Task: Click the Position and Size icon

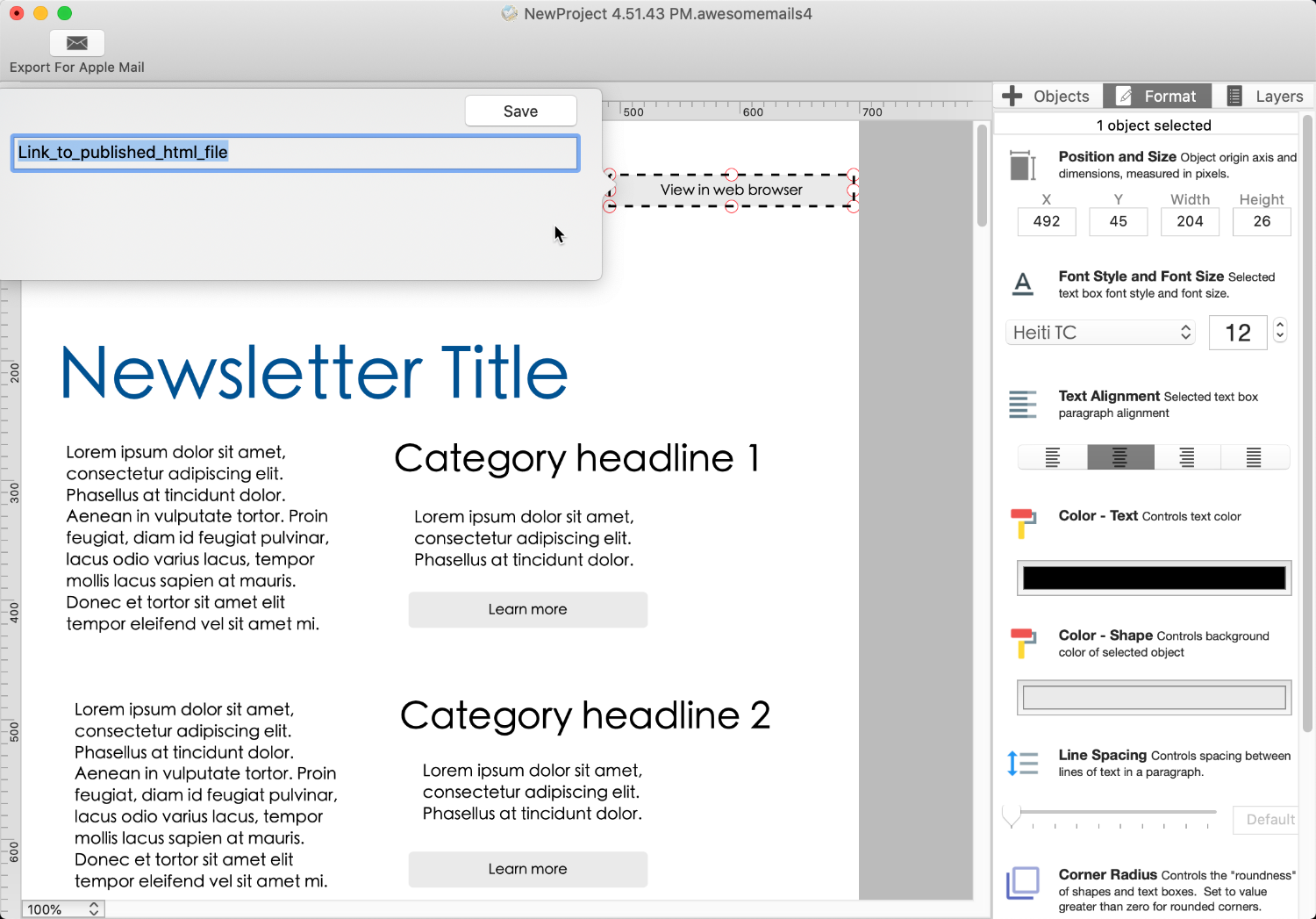Action: pyautogui.click(x=1023, y=165)
